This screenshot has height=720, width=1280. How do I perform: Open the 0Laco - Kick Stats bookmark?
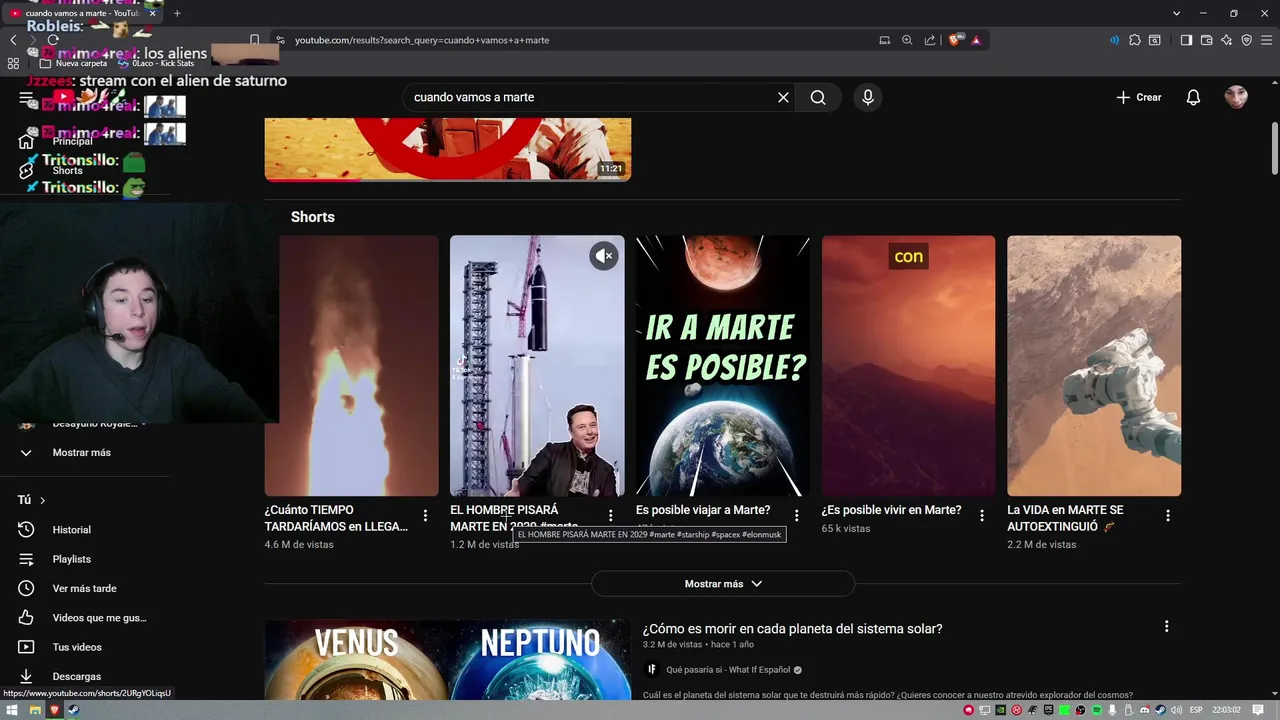[x=155, y=63]
